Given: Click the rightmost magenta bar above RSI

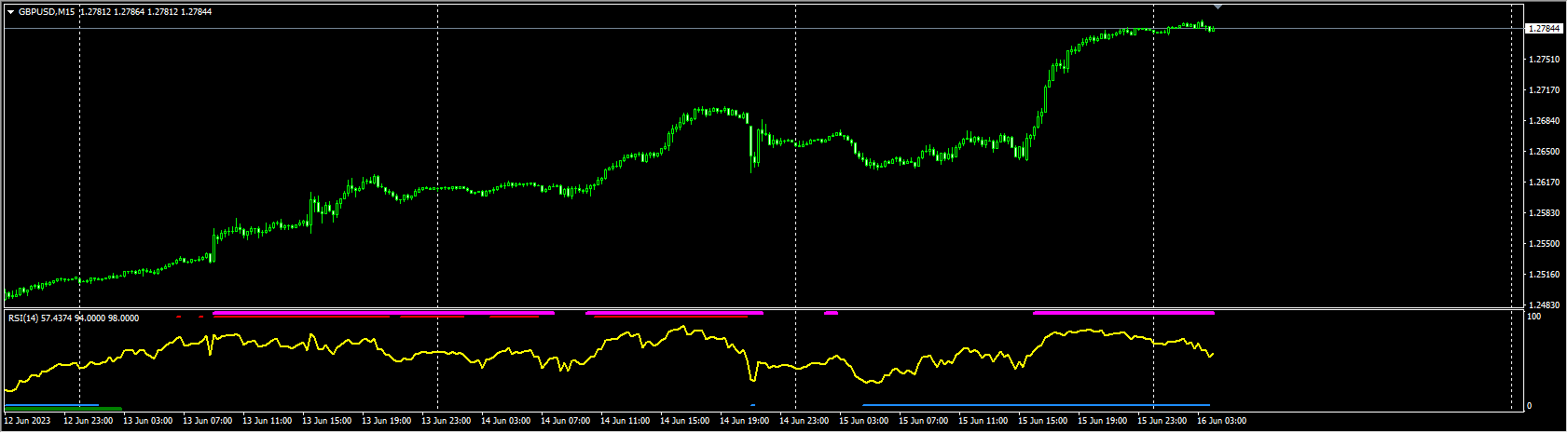Looking at the screenshot, I should (x=1123, y=313).
